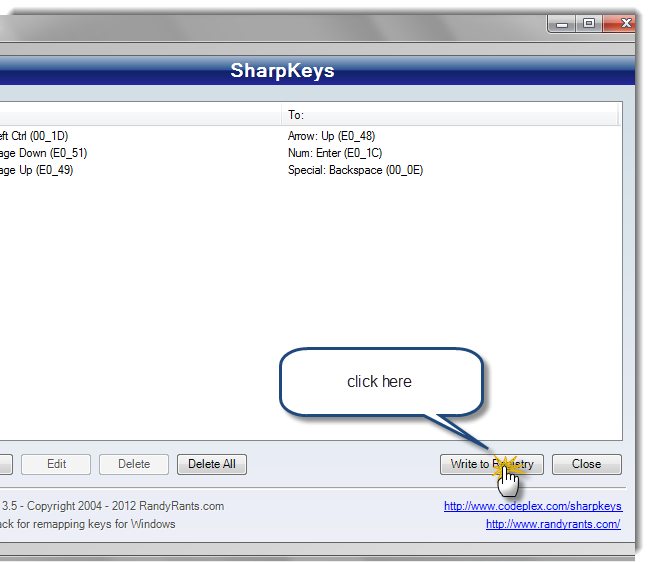The width and height of the screenshot is (650, 562).
Task: Minimize the SharpKeys window
Action: click(562, 24)
